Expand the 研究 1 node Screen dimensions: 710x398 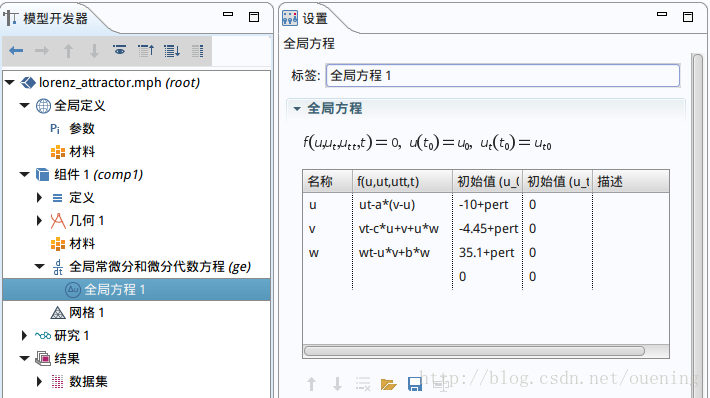tap(24, 336)
